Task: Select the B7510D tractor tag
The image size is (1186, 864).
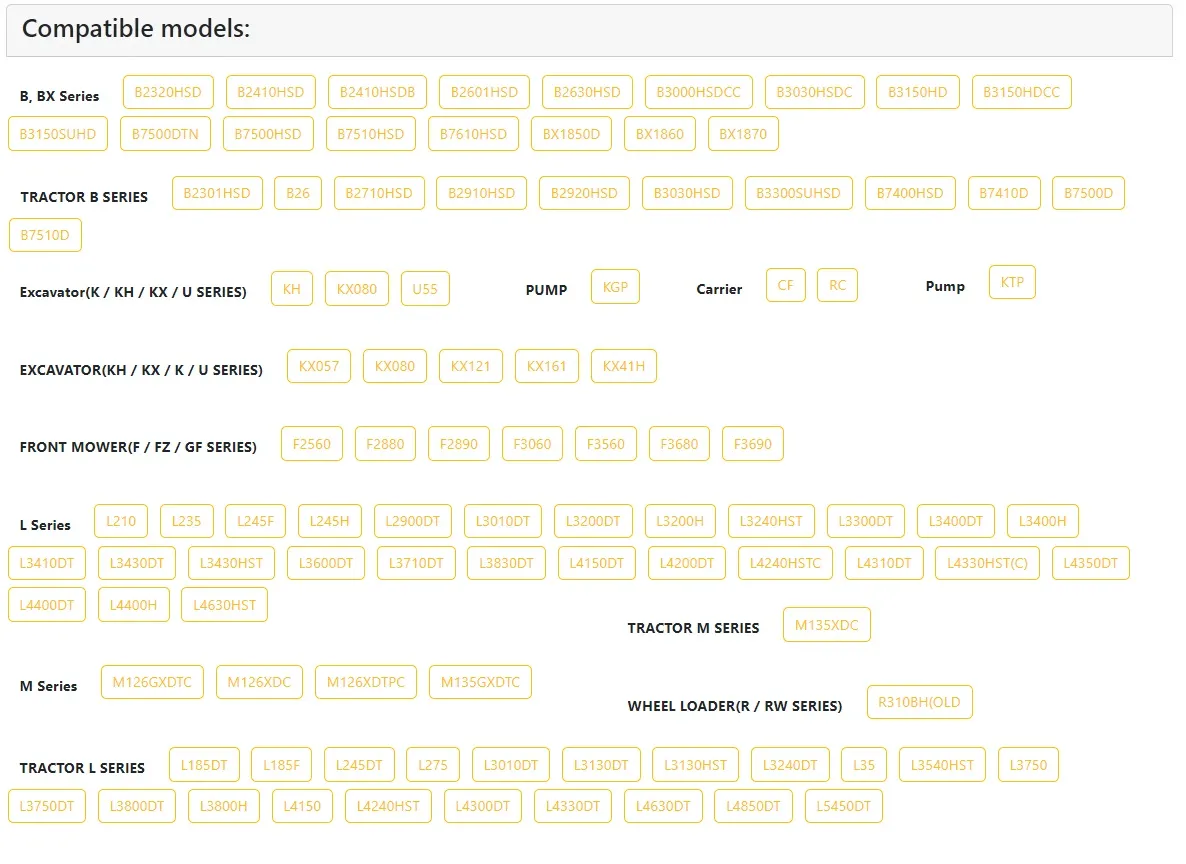Action: pos(45,235)
